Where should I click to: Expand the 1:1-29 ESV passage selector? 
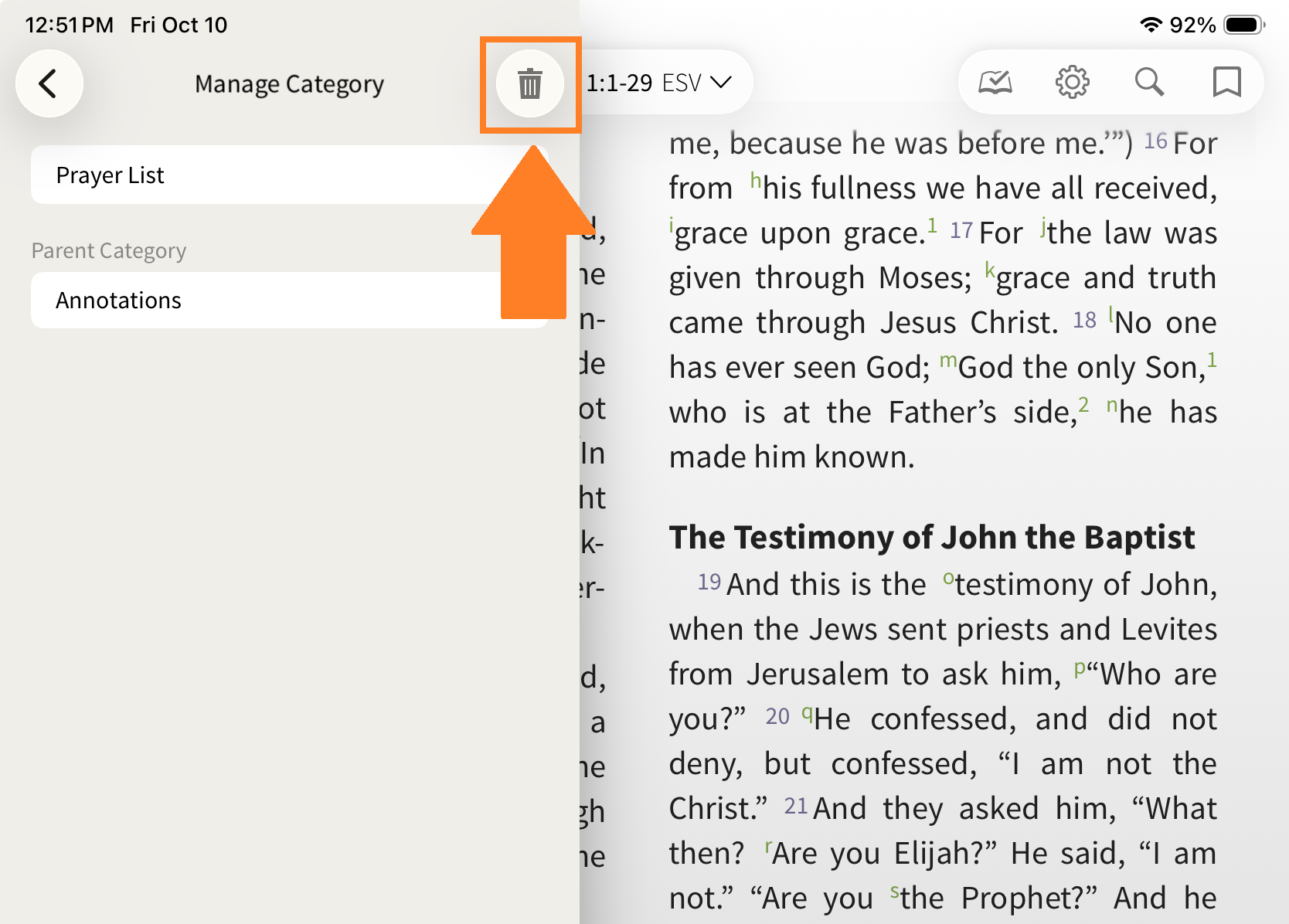click(x=658, y=83)
